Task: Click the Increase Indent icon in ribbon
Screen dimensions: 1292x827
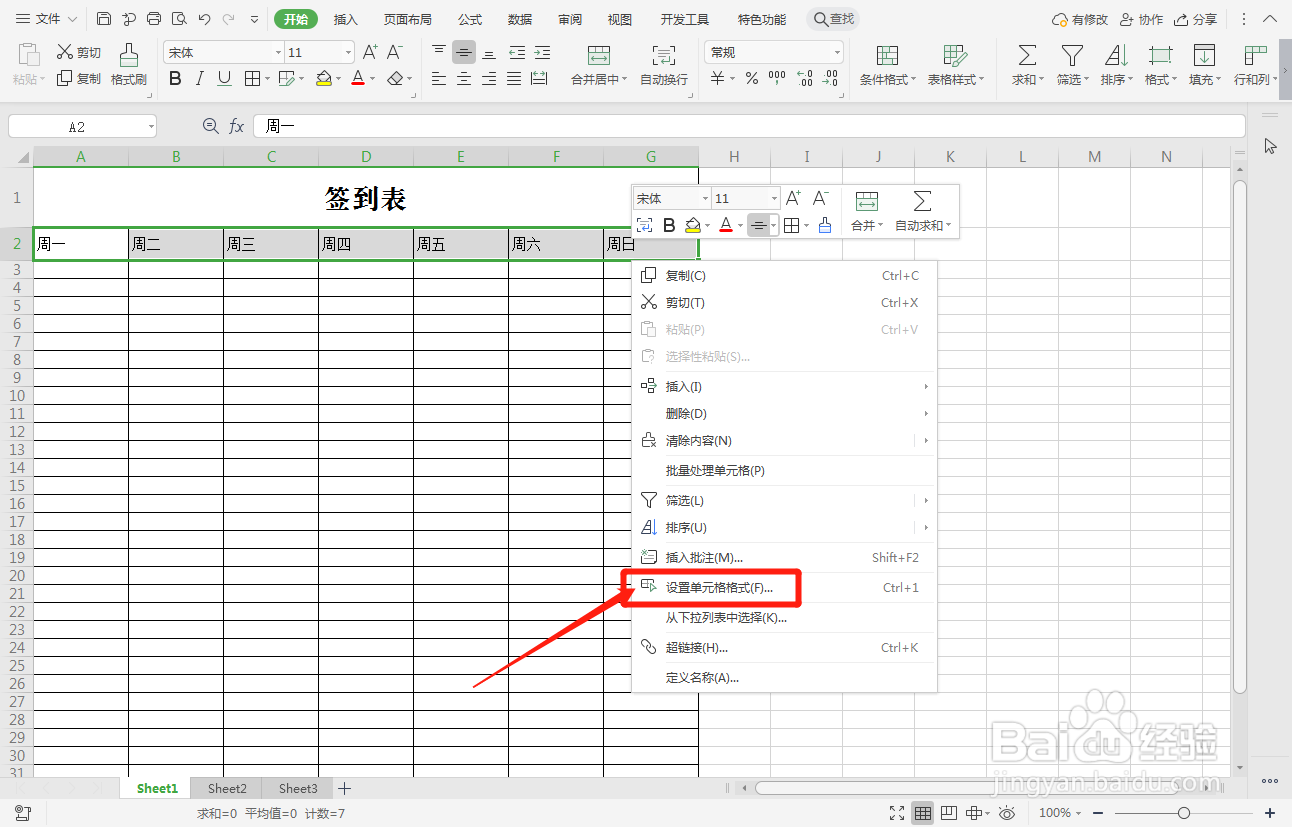Action: click(542, 52)
